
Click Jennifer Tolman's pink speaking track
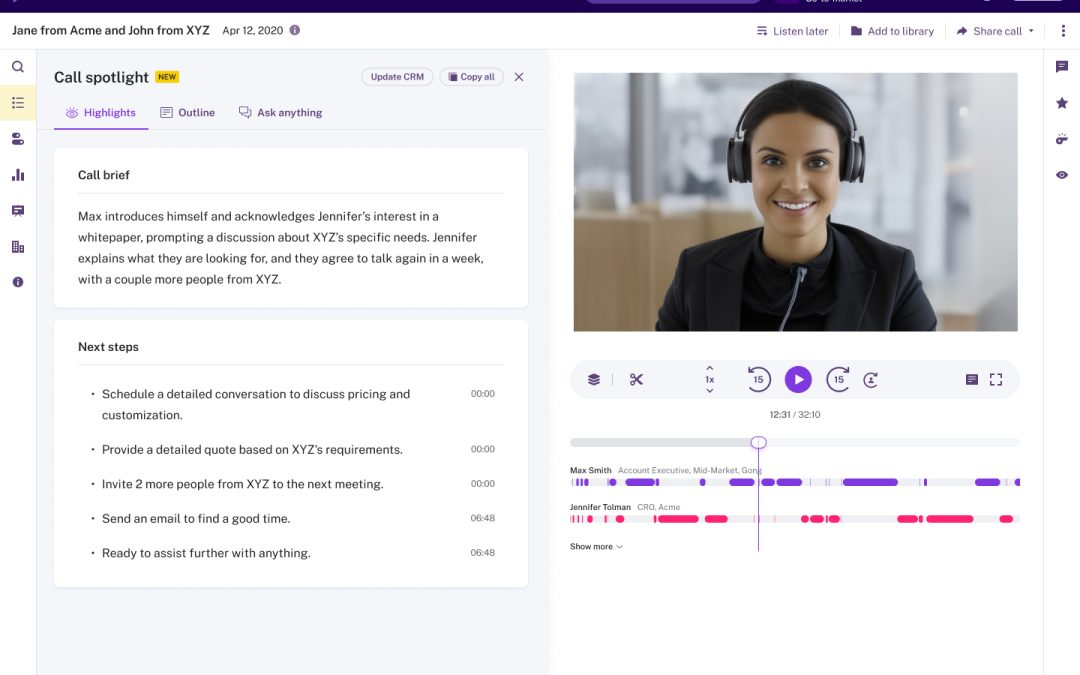click(x=795, y=519)
